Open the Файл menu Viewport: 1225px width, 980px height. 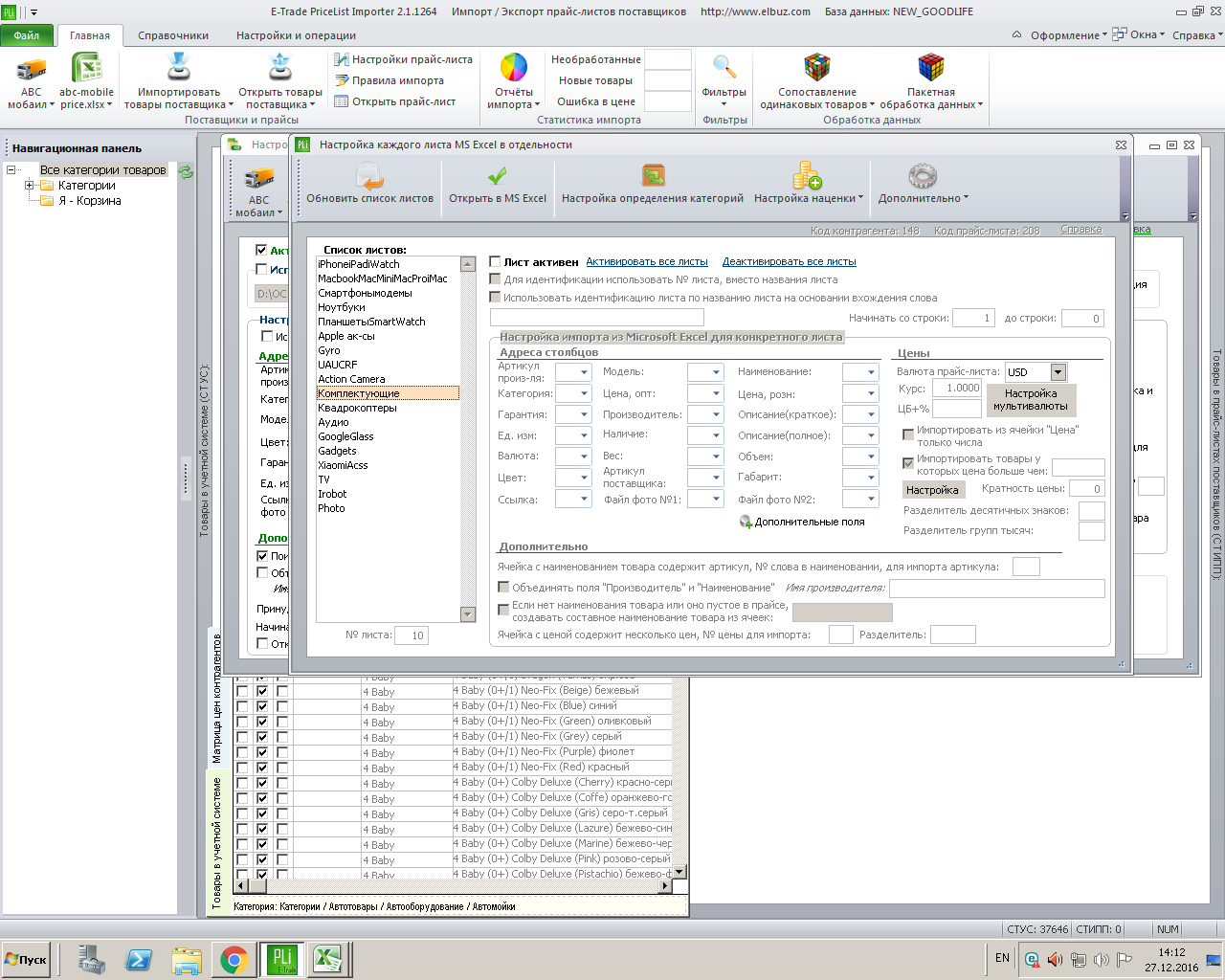point(27,35)
